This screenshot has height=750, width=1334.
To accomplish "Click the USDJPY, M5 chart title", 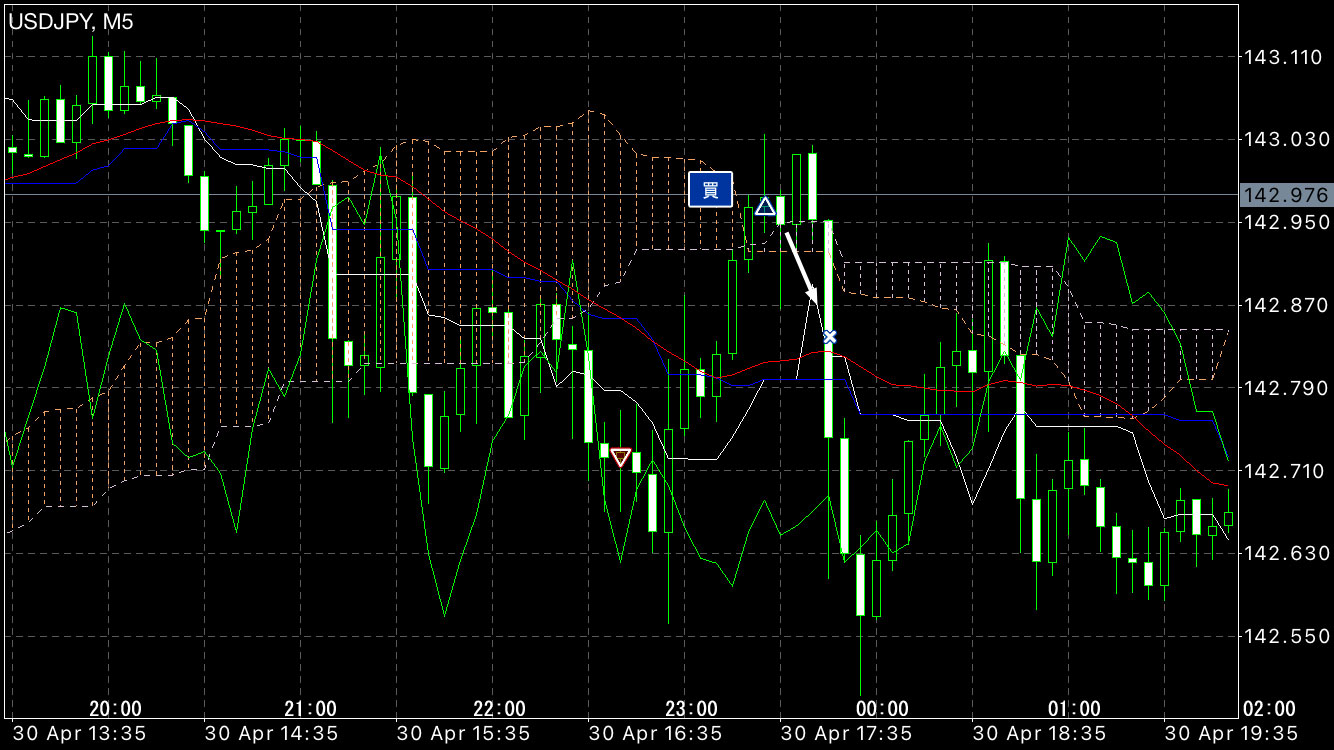I will coord(71,21).
